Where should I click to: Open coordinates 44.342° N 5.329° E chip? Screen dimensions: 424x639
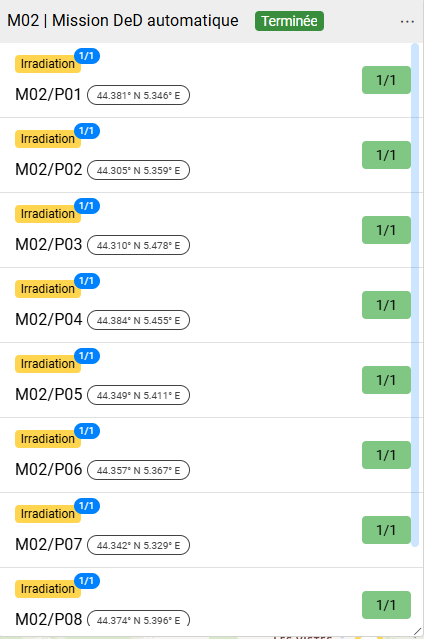(x=139, y=545)
